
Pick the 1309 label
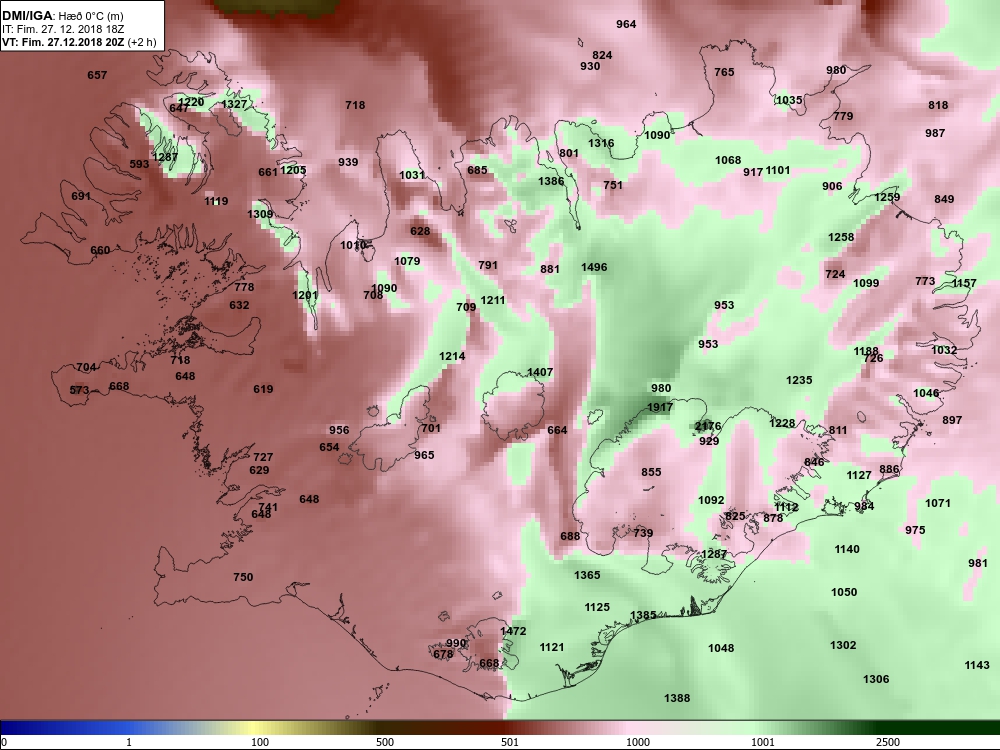click(260, 214)
